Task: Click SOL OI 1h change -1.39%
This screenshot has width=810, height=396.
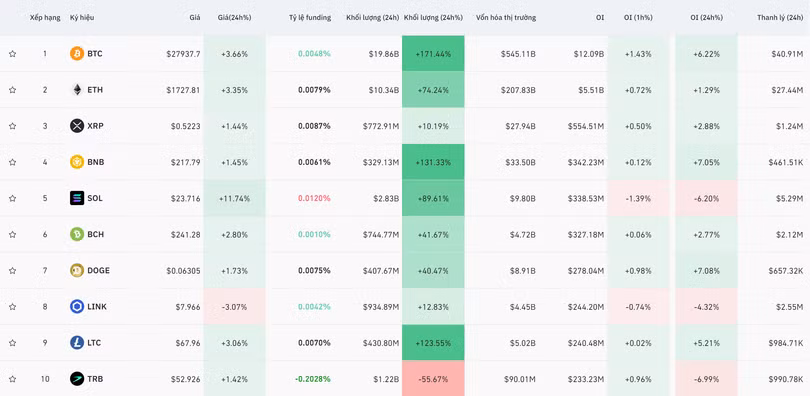Action: pos(638,198)
